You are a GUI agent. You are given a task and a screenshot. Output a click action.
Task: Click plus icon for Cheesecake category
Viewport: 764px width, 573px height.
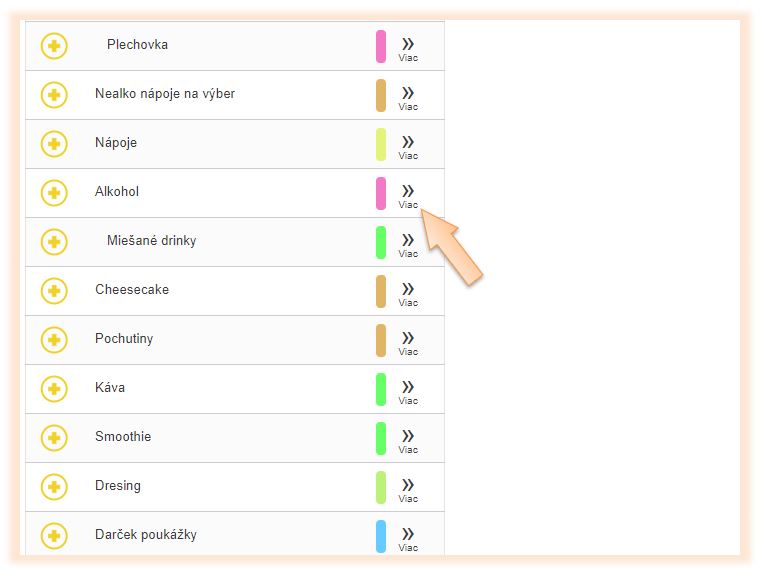(54, 291)
